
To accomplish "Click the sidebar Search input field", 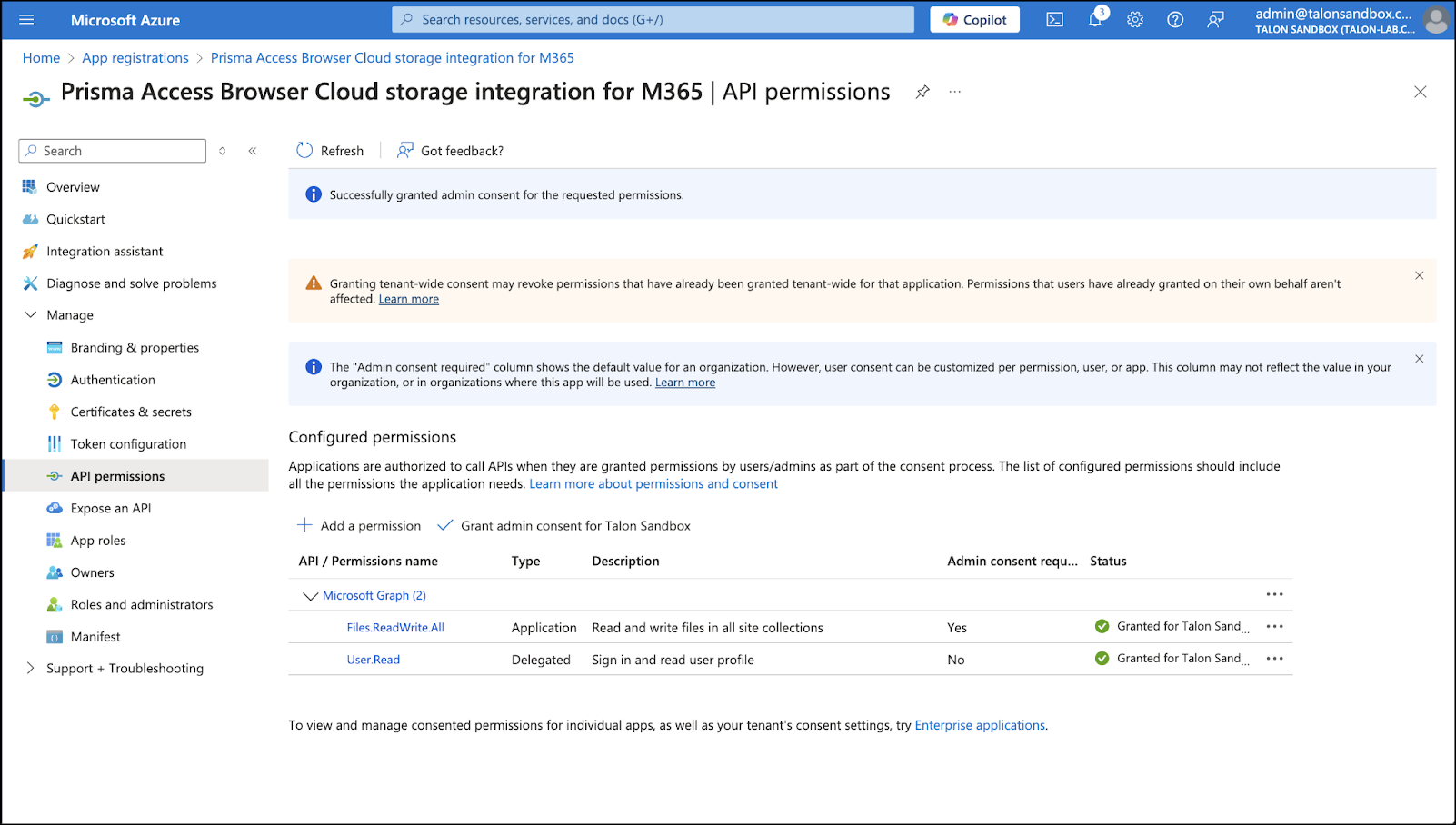I will (x=113, y=151).
